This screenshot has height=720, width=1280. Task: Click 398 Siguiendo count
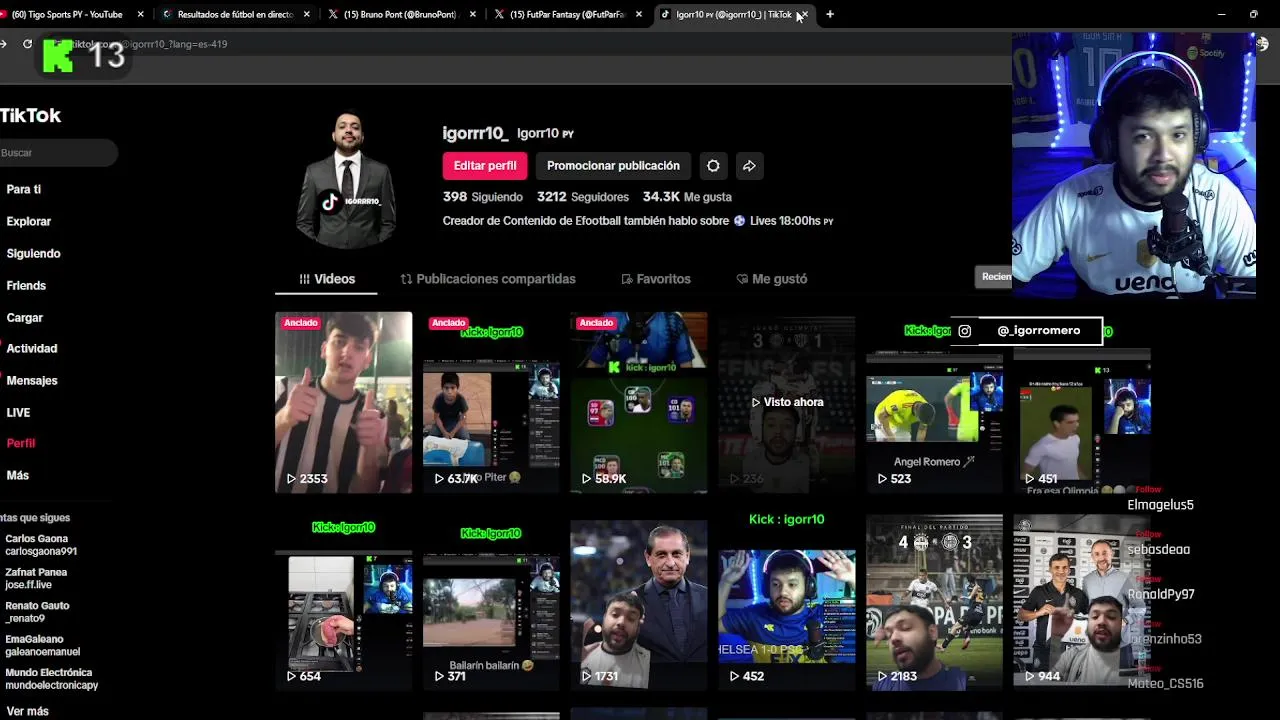pos(483,197)
